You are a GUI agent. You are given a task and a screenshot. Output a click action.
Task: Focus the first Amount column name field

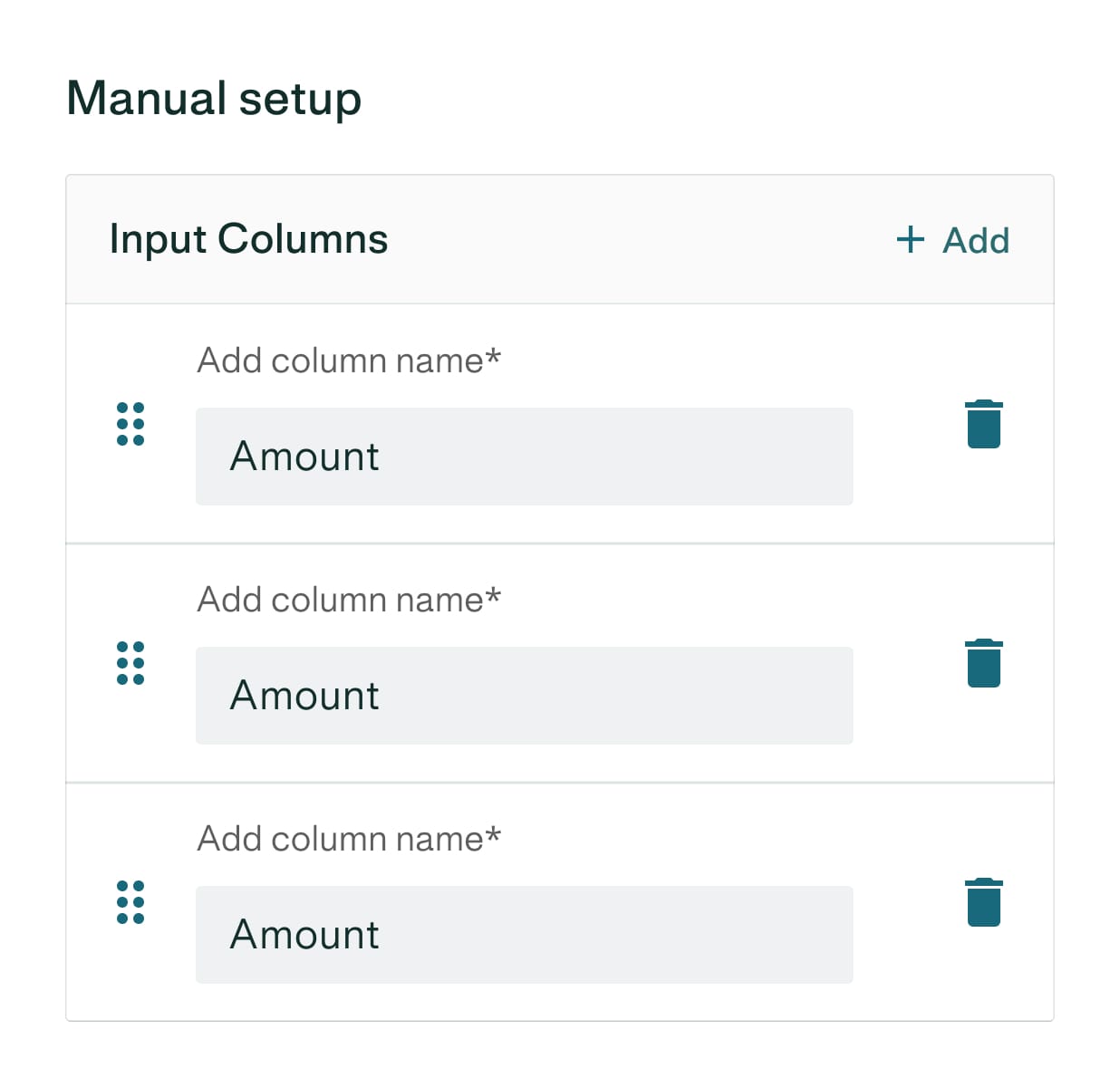click(524, 457)
